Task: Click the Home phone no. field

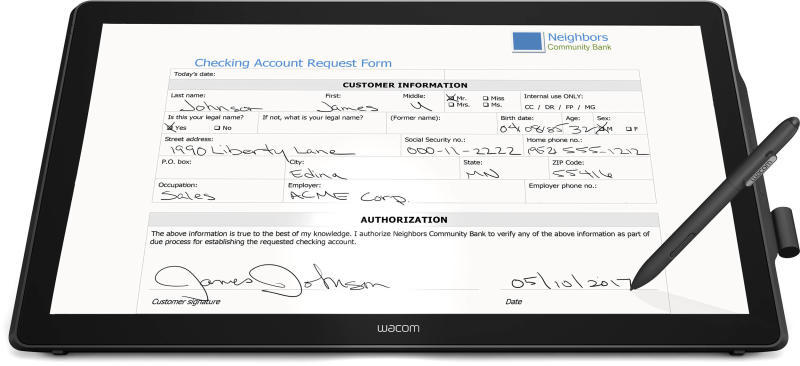Action: (x=587, y=145)
